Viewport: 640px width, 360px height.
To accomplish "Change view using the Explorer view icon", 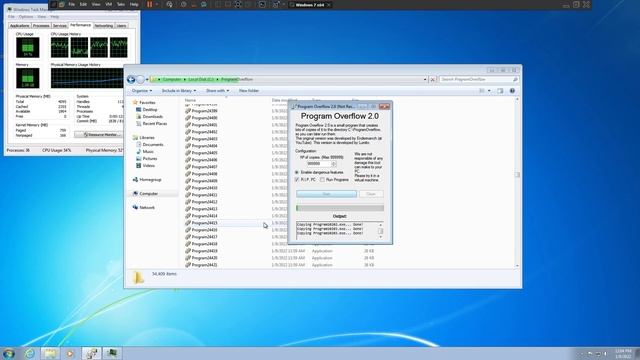I will click(x=482, y=91).
